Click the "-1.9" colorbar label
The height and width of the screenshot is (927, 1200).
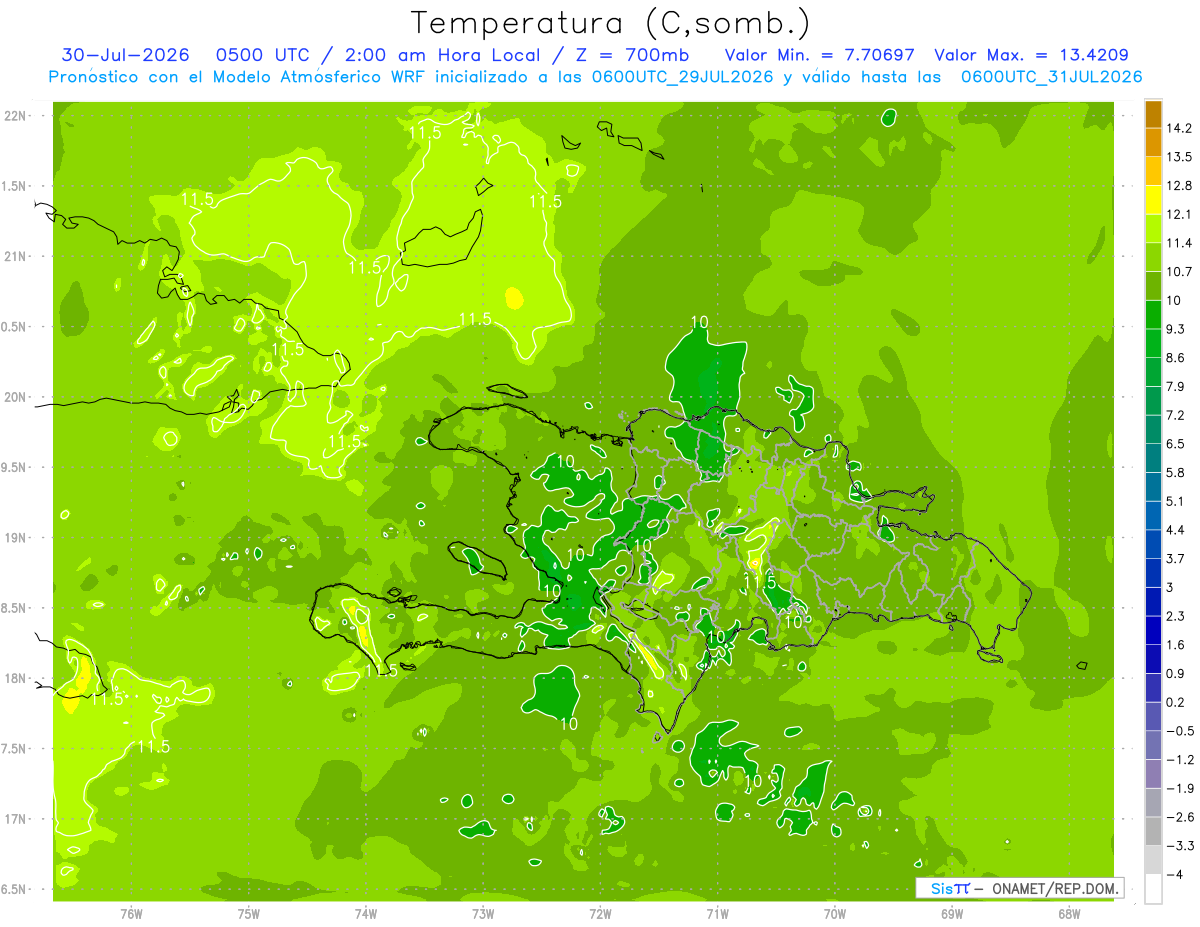[x=1180, y=789]
